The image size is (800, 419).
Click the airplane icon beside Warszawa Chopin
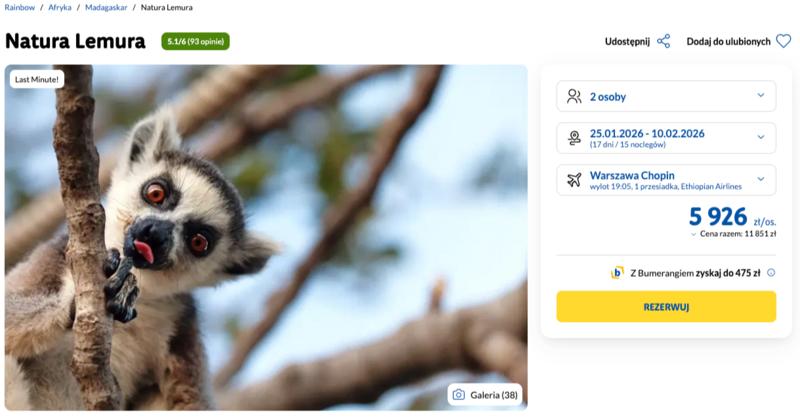(x=574, y=180)
